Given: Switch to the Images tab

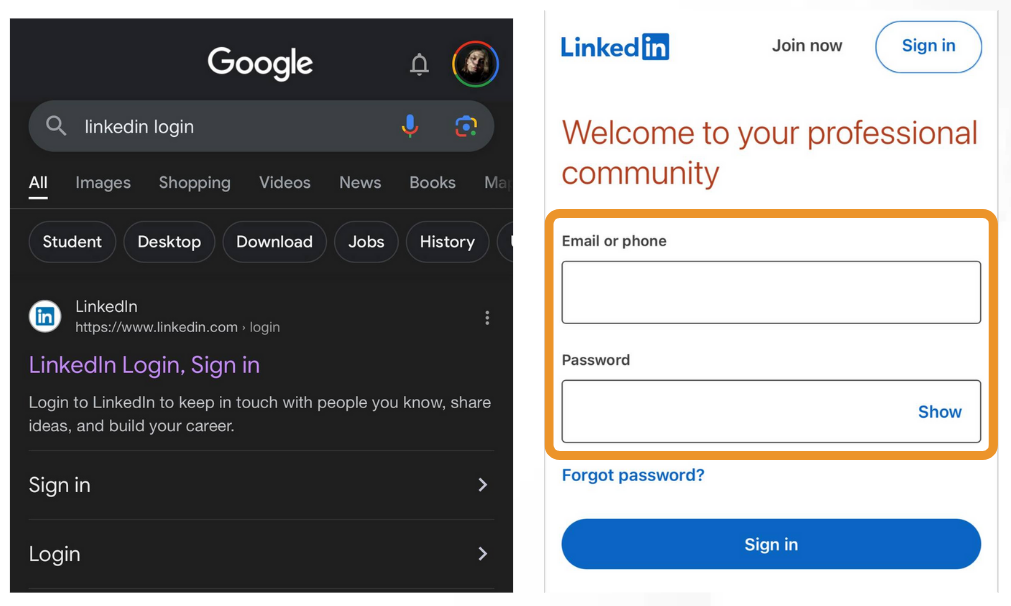Looking at the screenshot, I should pos(103,183).
